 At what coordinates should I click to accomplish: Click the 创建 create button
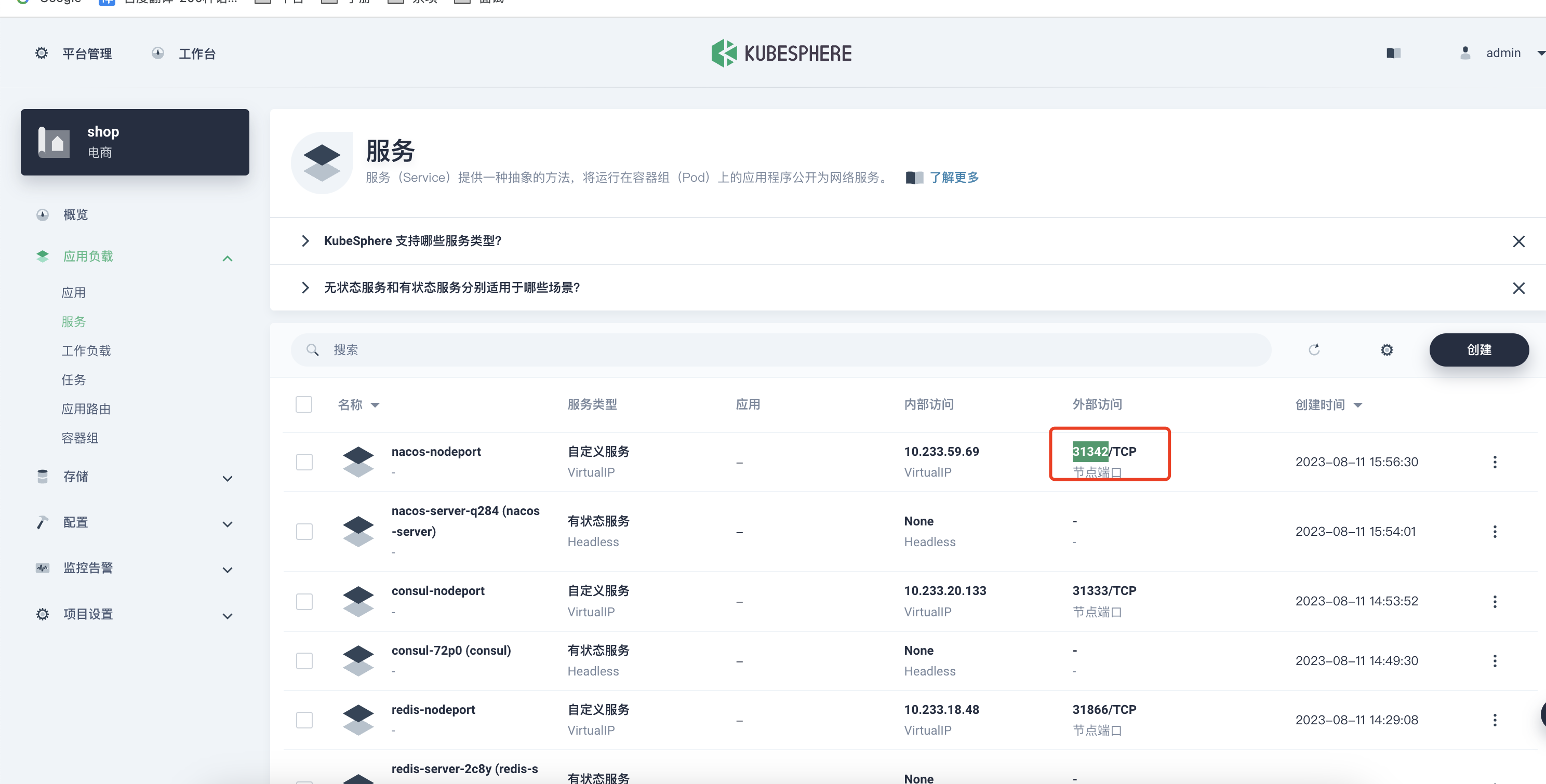(1479, 350)
